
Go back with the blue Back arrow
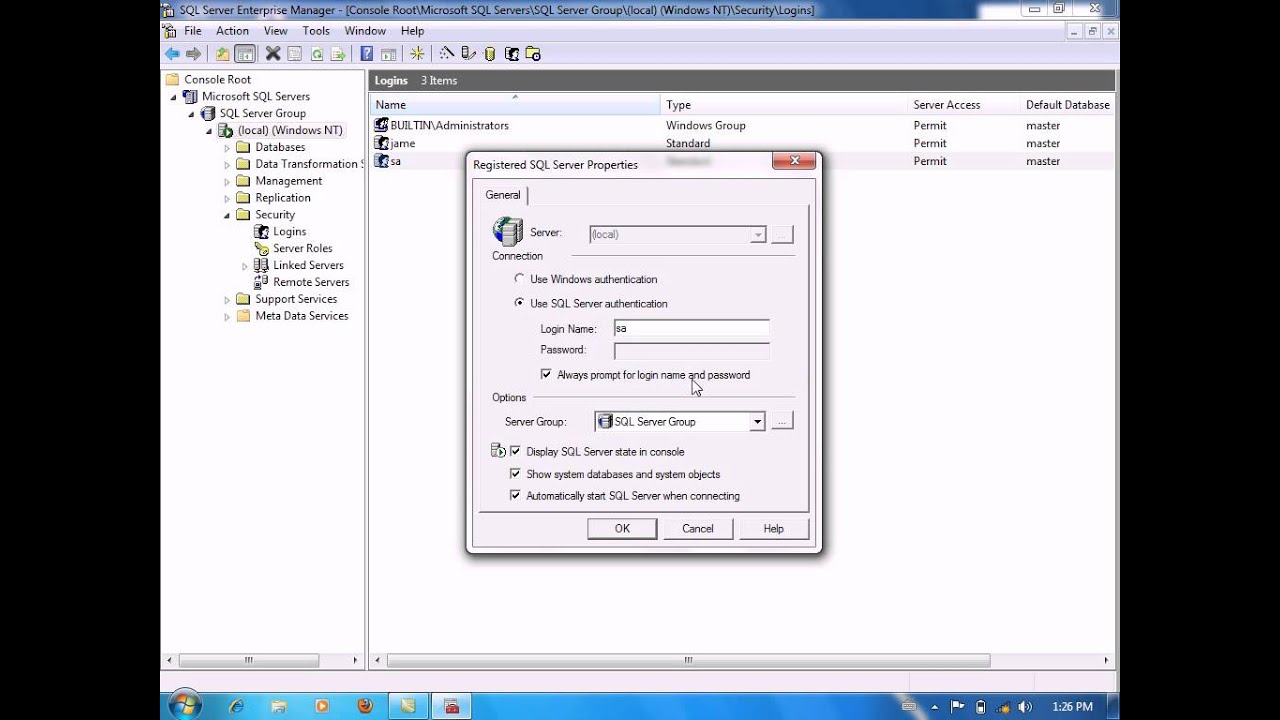coord(172,54)
